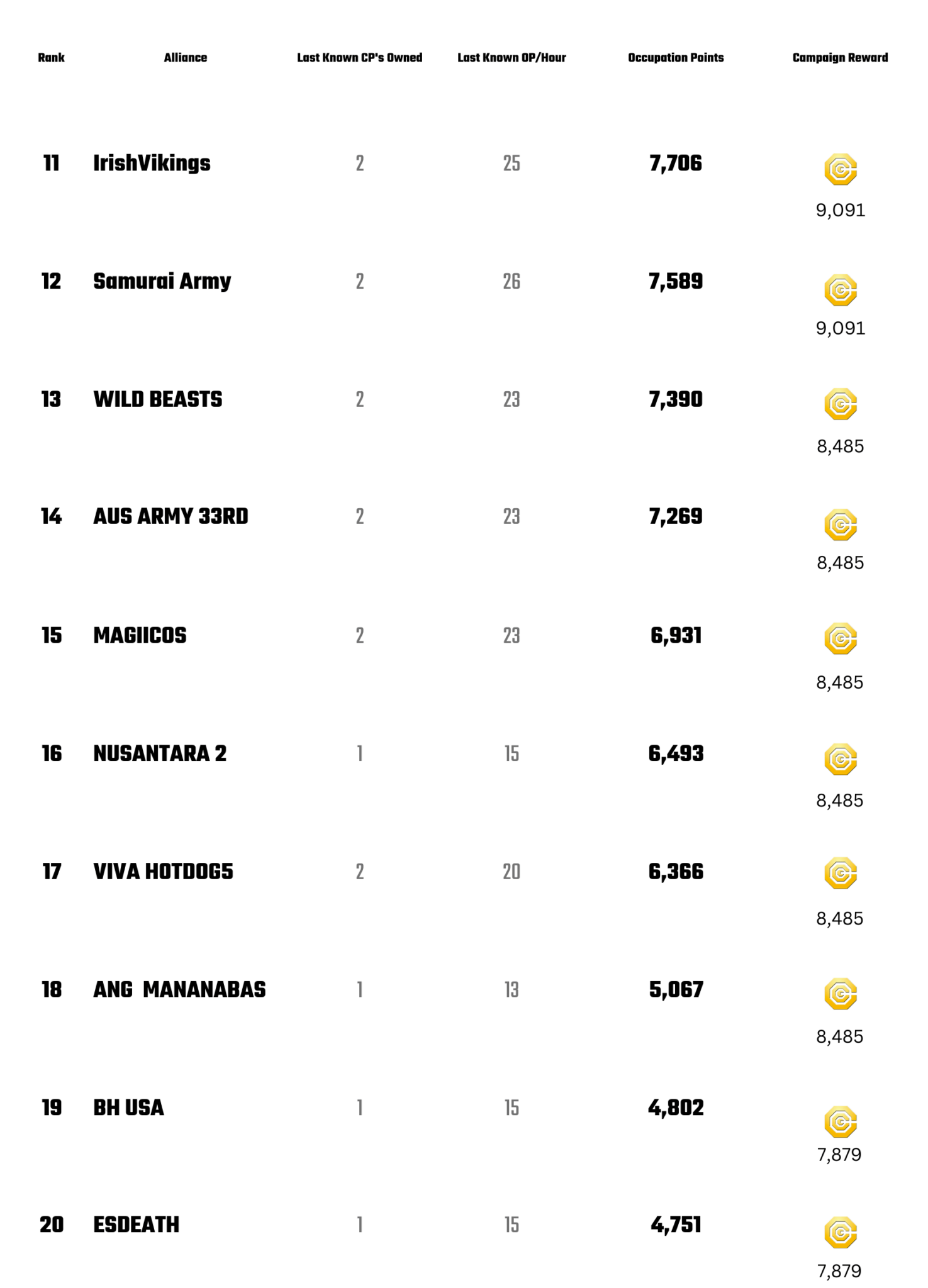Click BH USA reward coin icon
This screenshot has height=1288, width=928.
click(840, 1122)
